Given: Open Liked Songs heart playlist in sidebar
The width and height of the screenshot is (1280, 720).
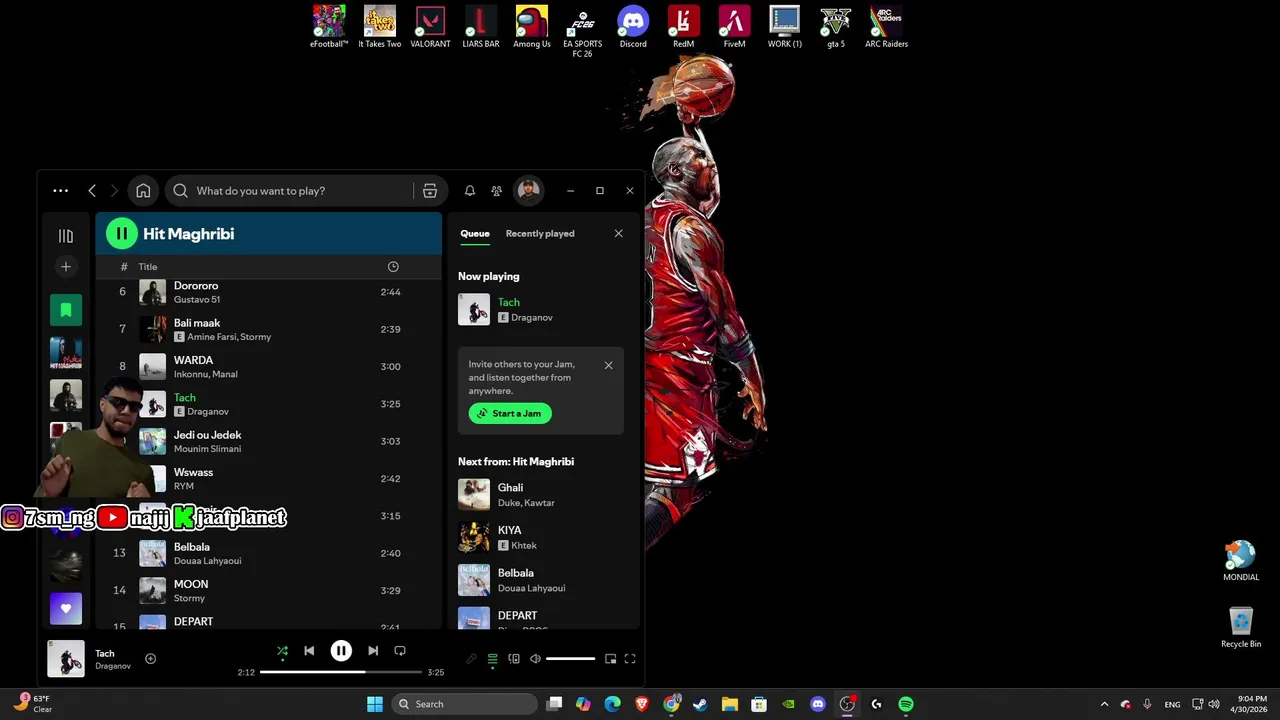Looking at the screenshot, I should (66, 608).
